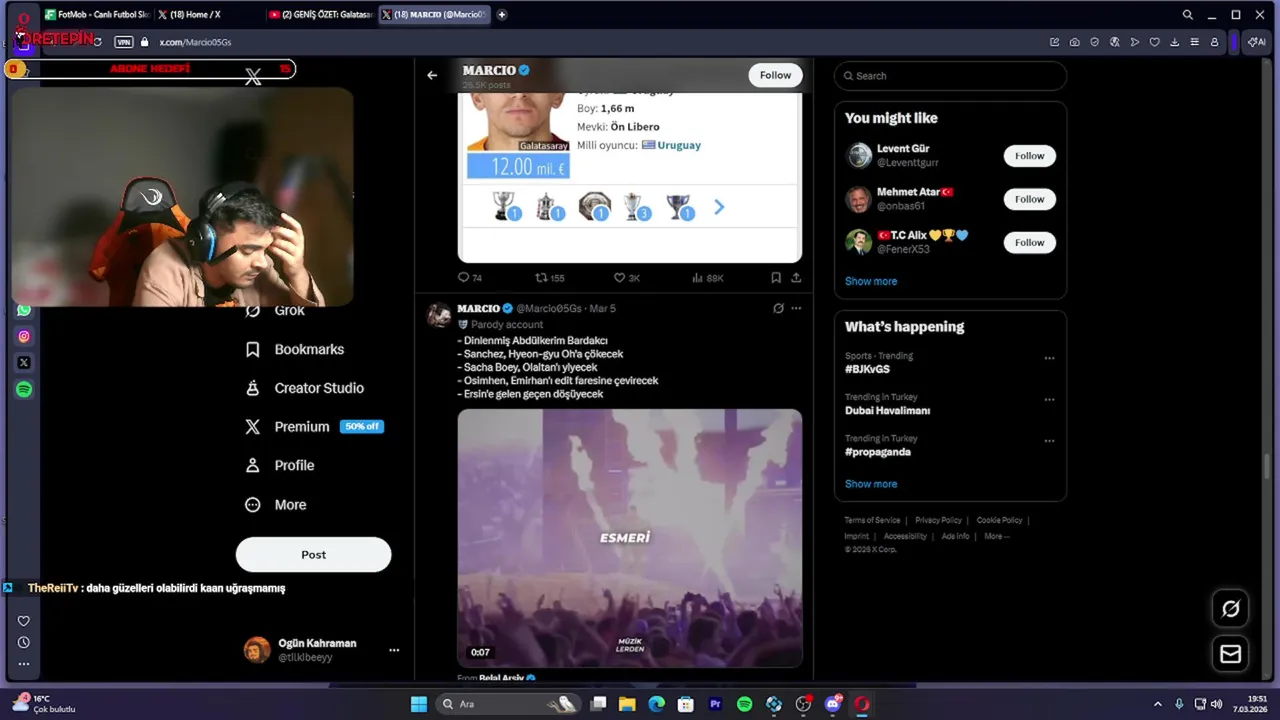
Task: Open Bookmarks in the X sidebar
Action: (x=295, y=349)
